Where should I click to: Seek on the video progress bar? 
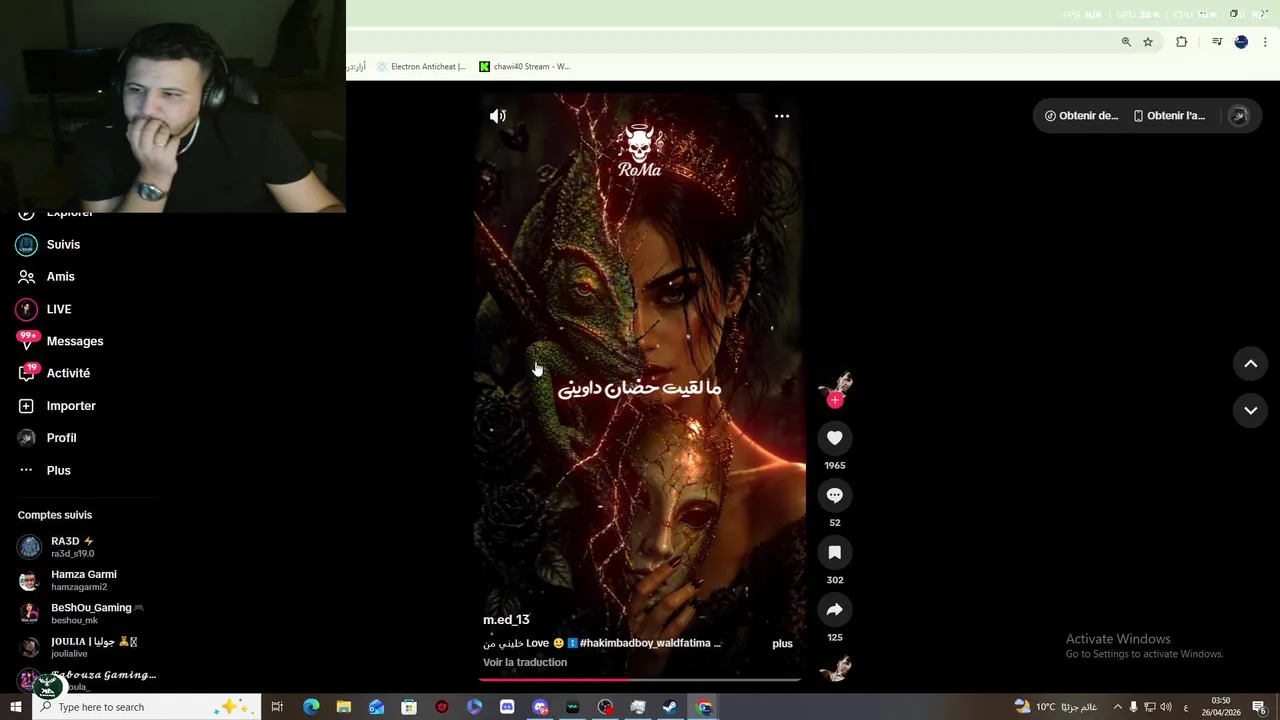[640, 679]
